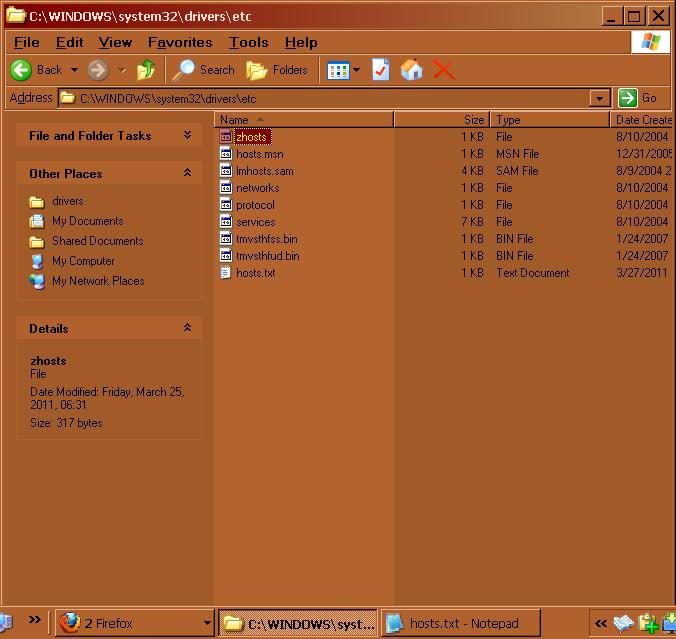Click the zhosts file icon

(226, 137)
